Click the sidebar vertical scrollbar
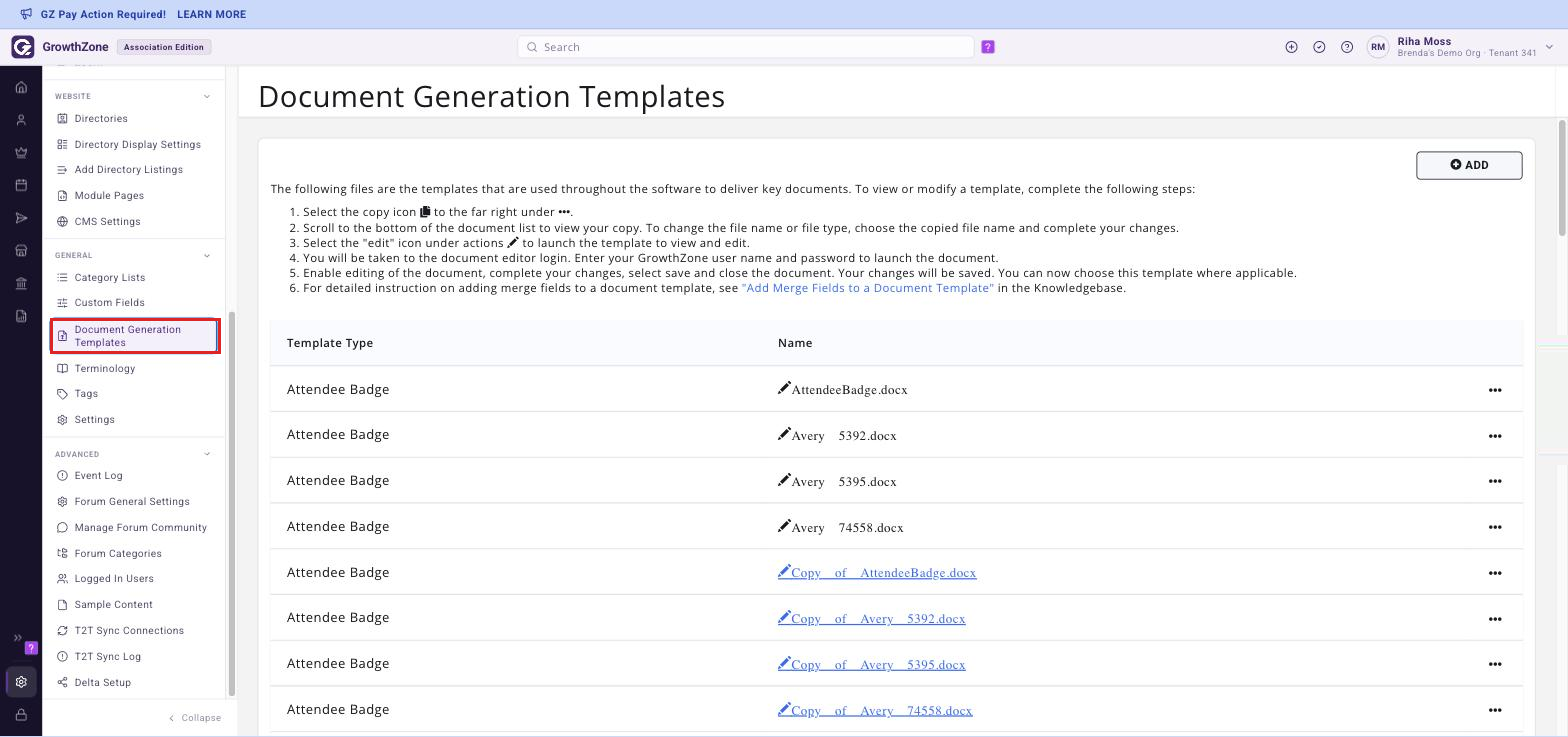This screenshot has height=737, width=1568. pos(232,503)
